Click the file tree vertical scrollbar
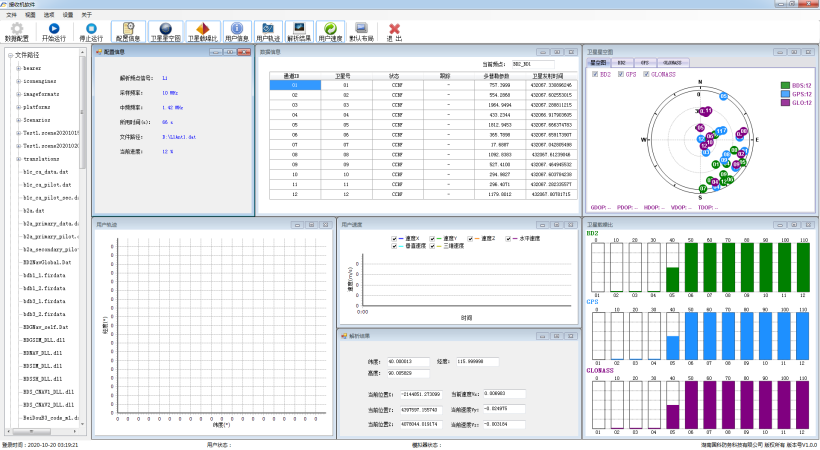 click(82, 238)
